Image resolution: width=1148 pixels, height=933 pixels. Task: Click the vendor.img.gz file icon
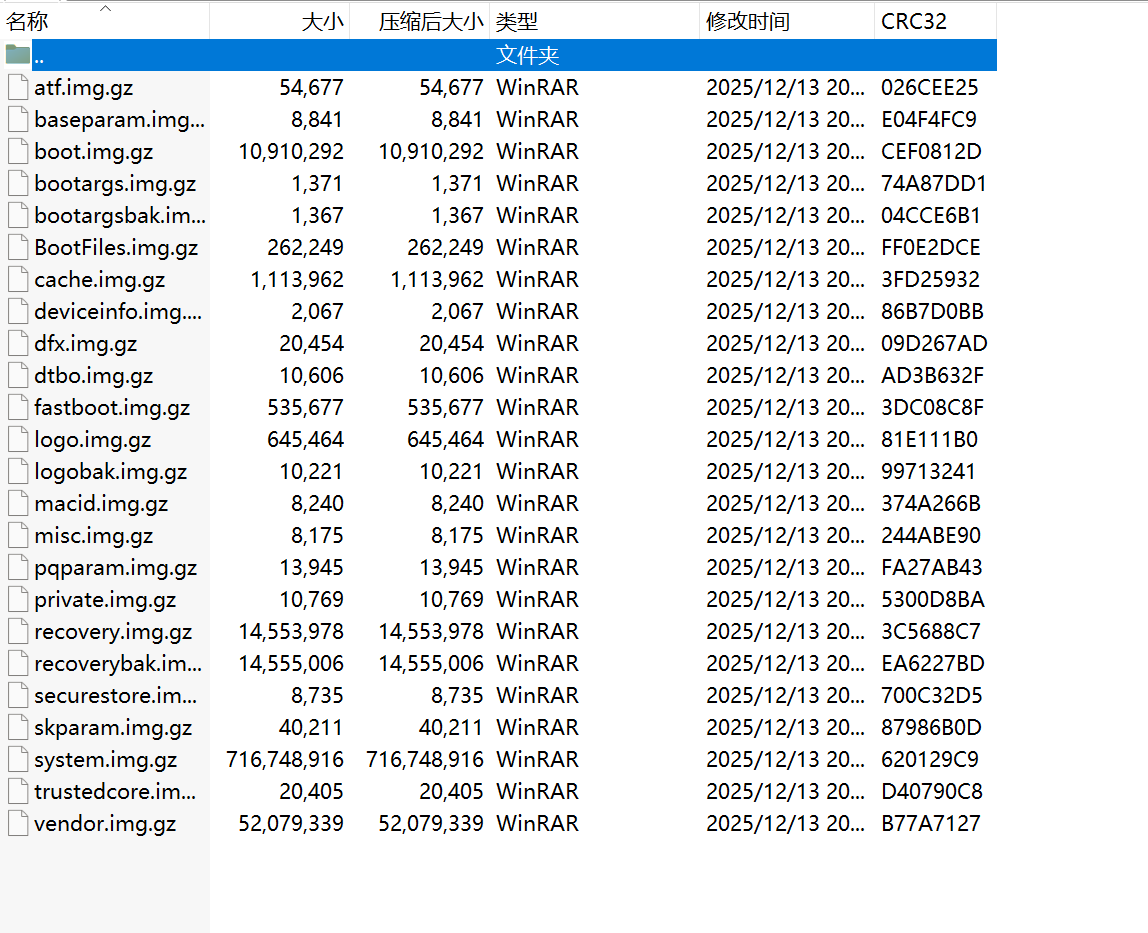coord(18,823)
